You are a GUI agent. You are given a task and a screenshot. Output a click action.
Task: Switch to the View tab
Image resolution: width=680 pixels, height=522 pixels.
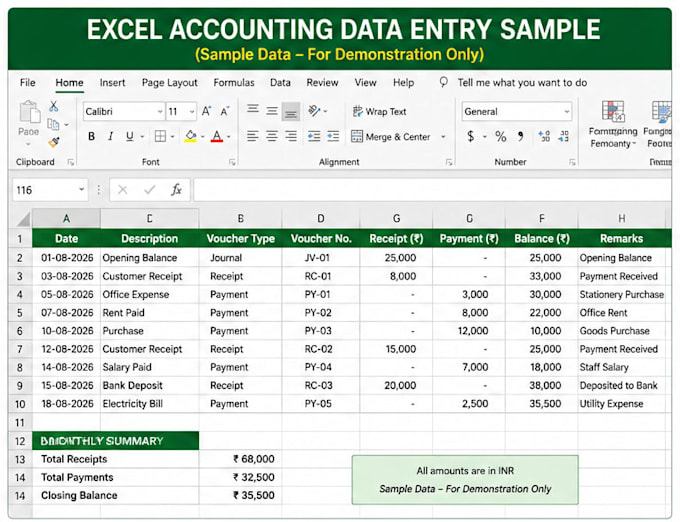coord(365,82)
